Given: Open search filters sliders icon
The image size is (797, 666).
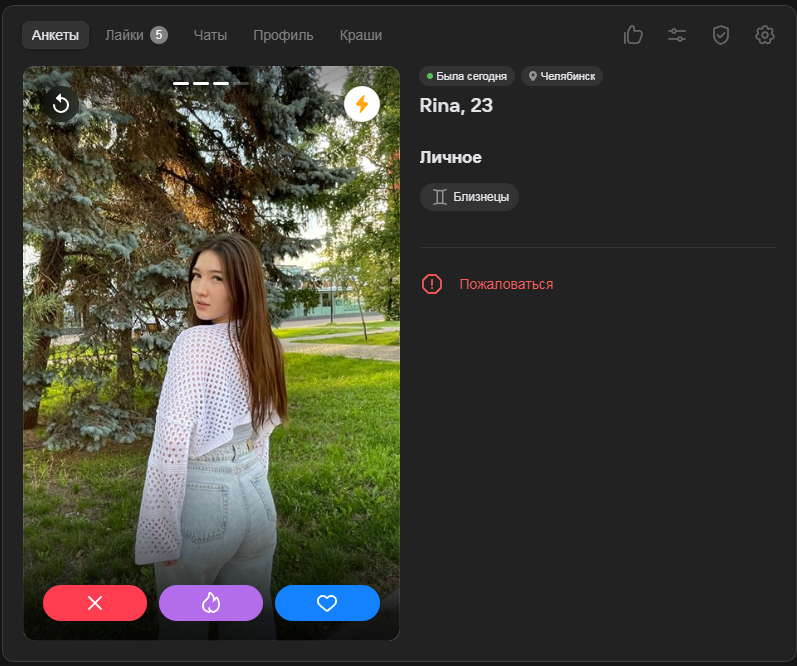Looking at the screenshot, I should [677, 35].
